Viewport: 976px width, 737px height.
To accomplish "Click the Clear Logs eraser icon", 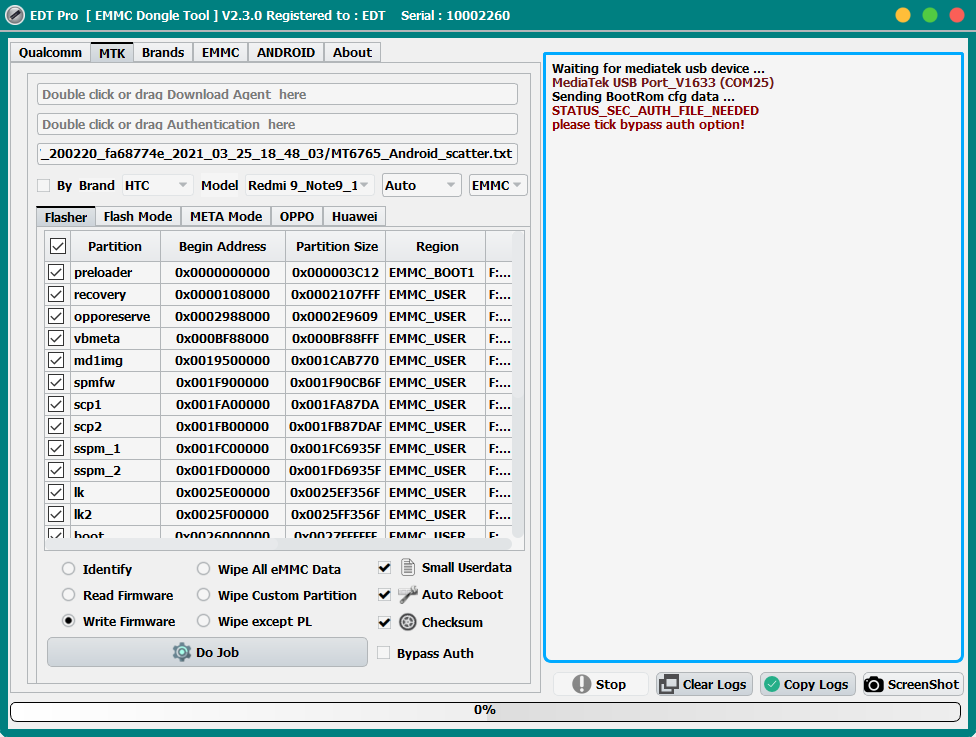I will 666,684.
